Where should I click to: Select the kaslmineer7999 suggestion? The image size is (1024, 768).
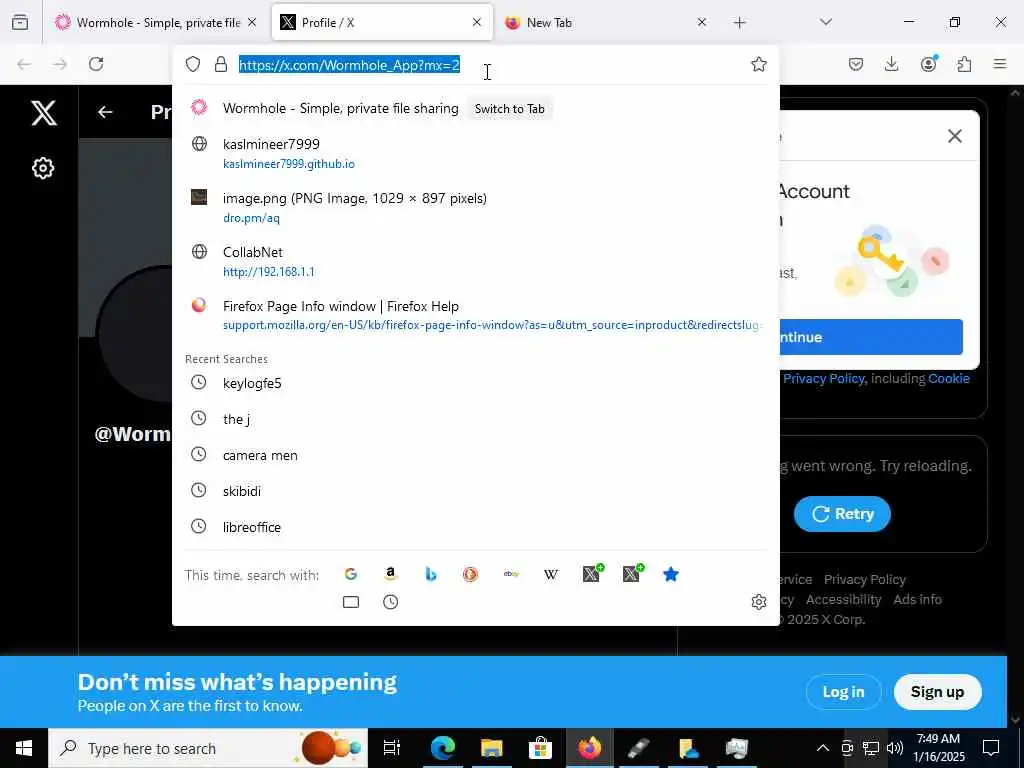pos(475,153)
